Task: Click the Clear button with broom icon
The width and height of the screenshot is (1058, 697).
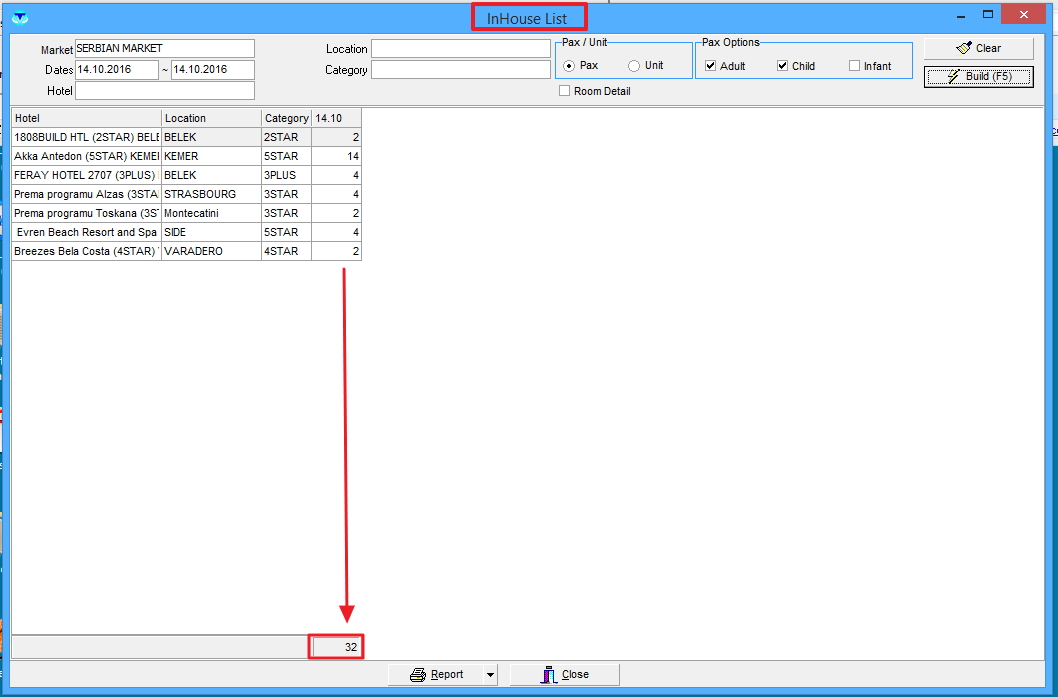Action: [978, 48]
